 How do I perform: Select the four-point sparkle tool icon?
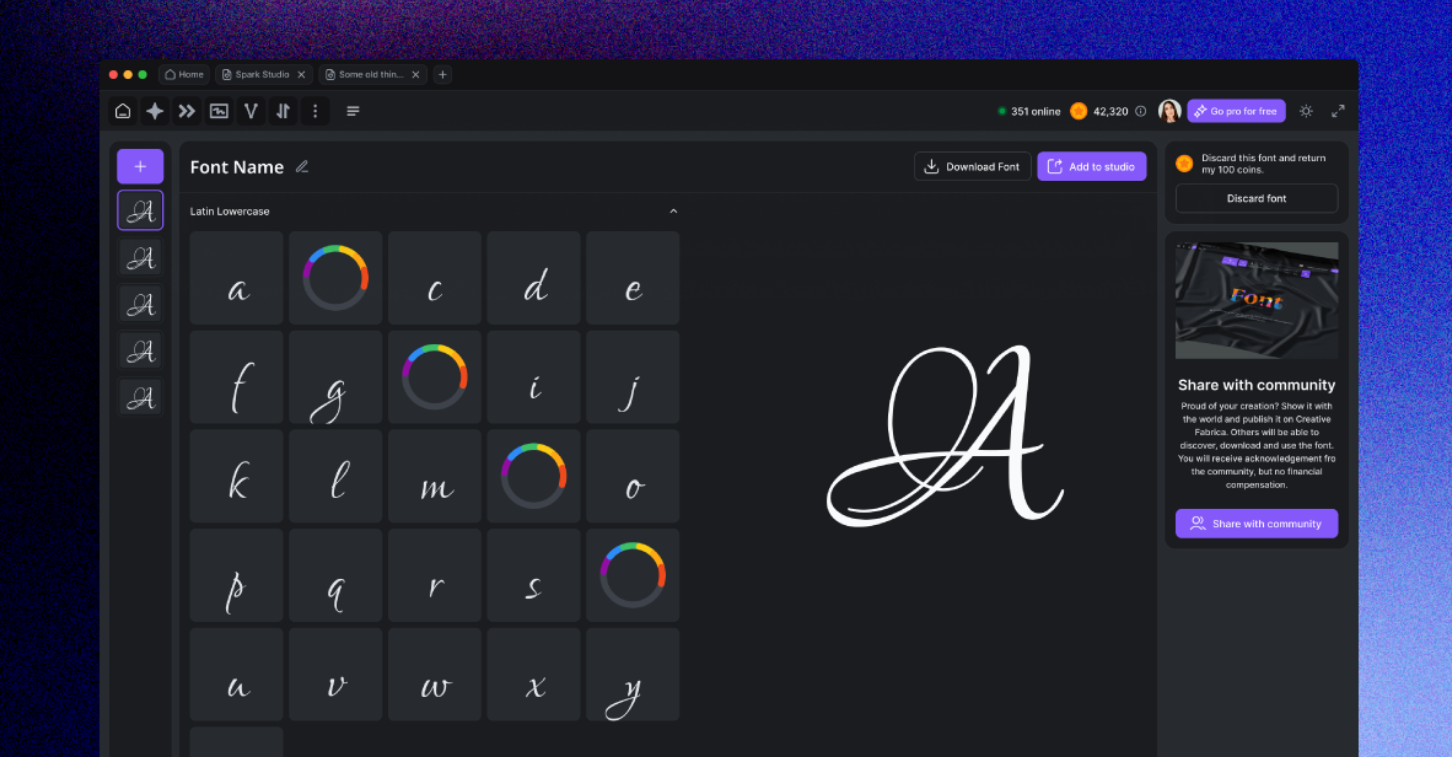155,111
